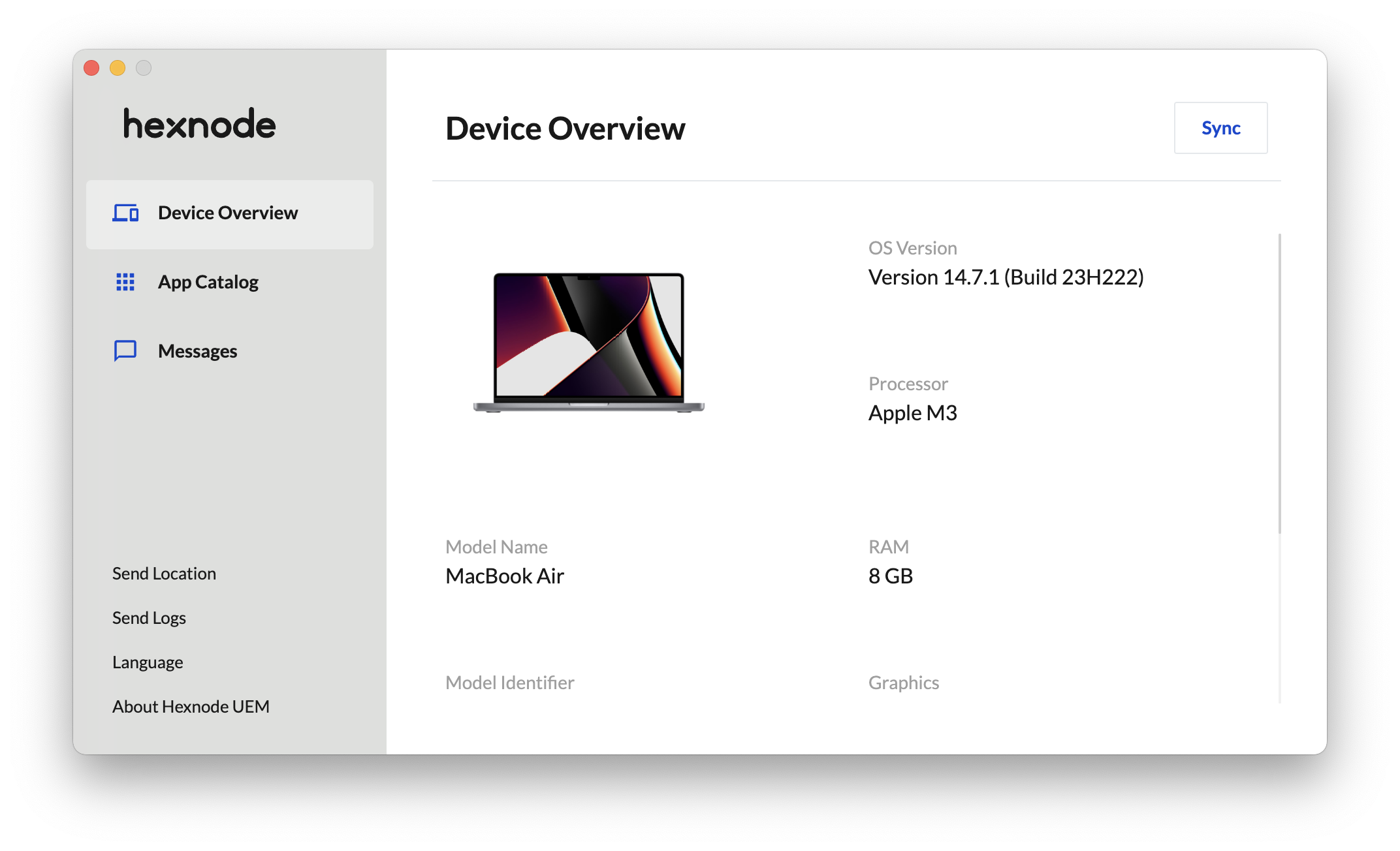Click the Graphics label

point(903,683)
